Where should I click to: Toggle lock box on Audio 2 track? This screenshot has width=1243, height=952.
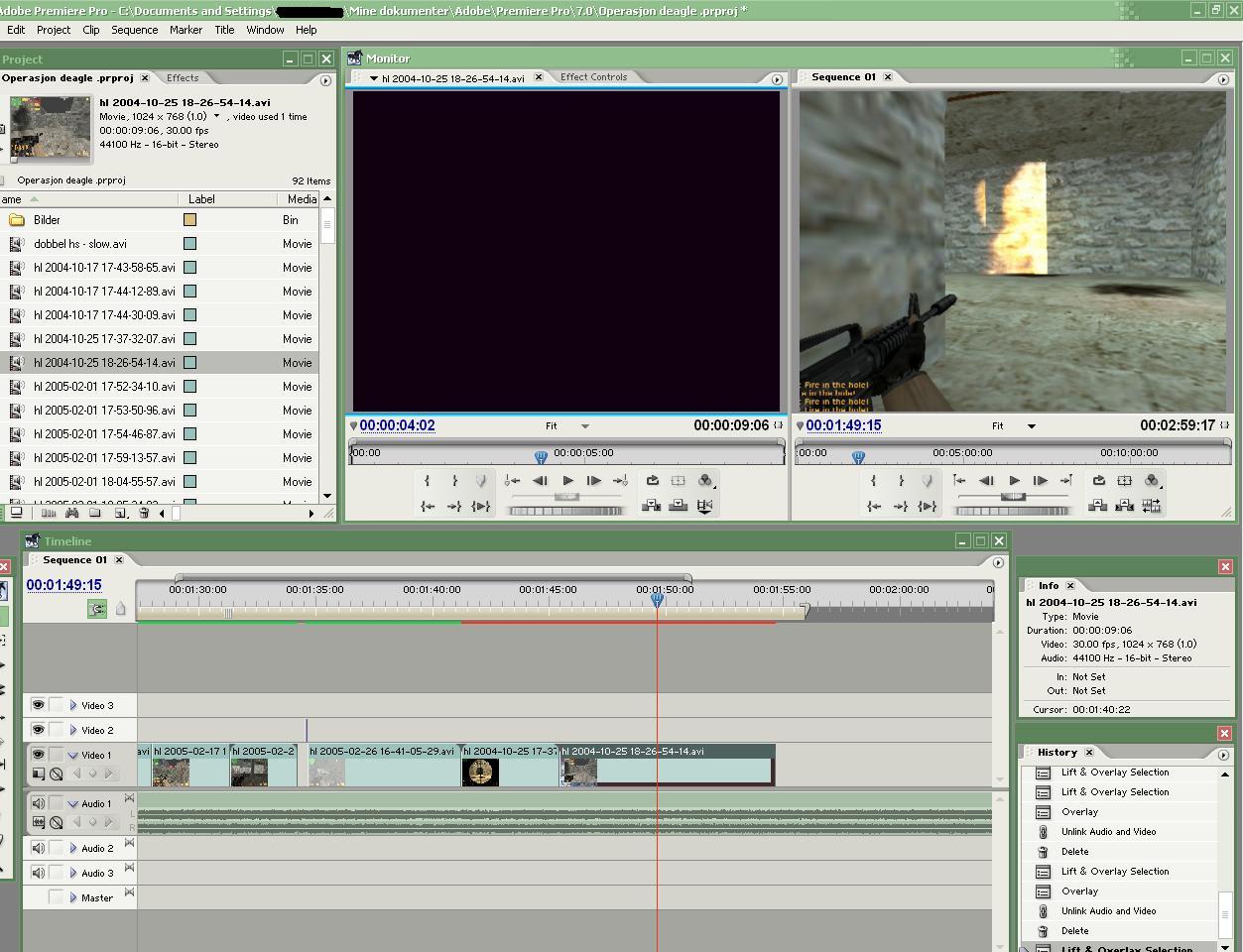click(x=57, y=848)
